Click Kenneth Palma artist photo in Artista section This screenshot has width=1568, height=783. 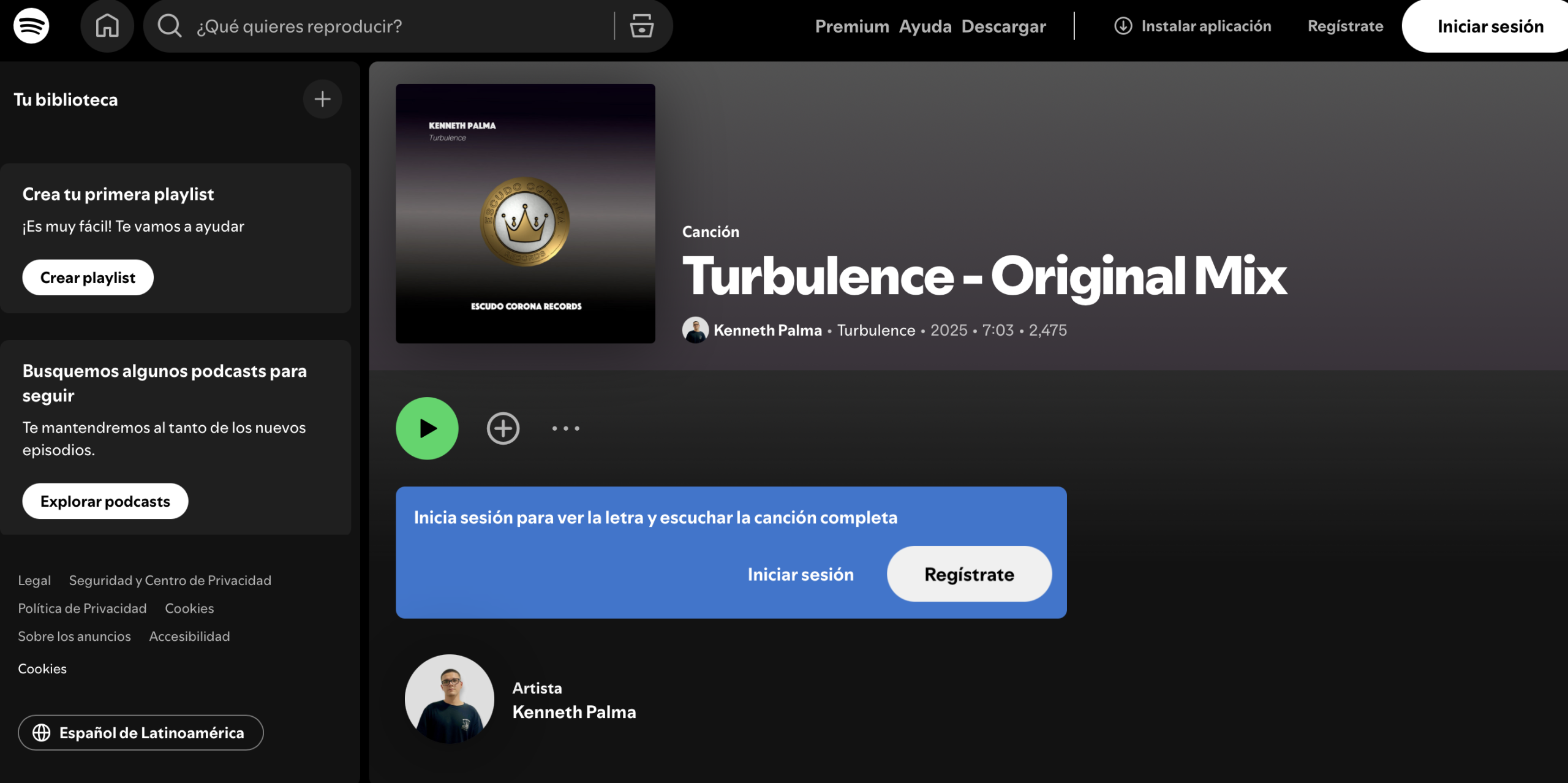pyautogui.click(x=450, y=699)
